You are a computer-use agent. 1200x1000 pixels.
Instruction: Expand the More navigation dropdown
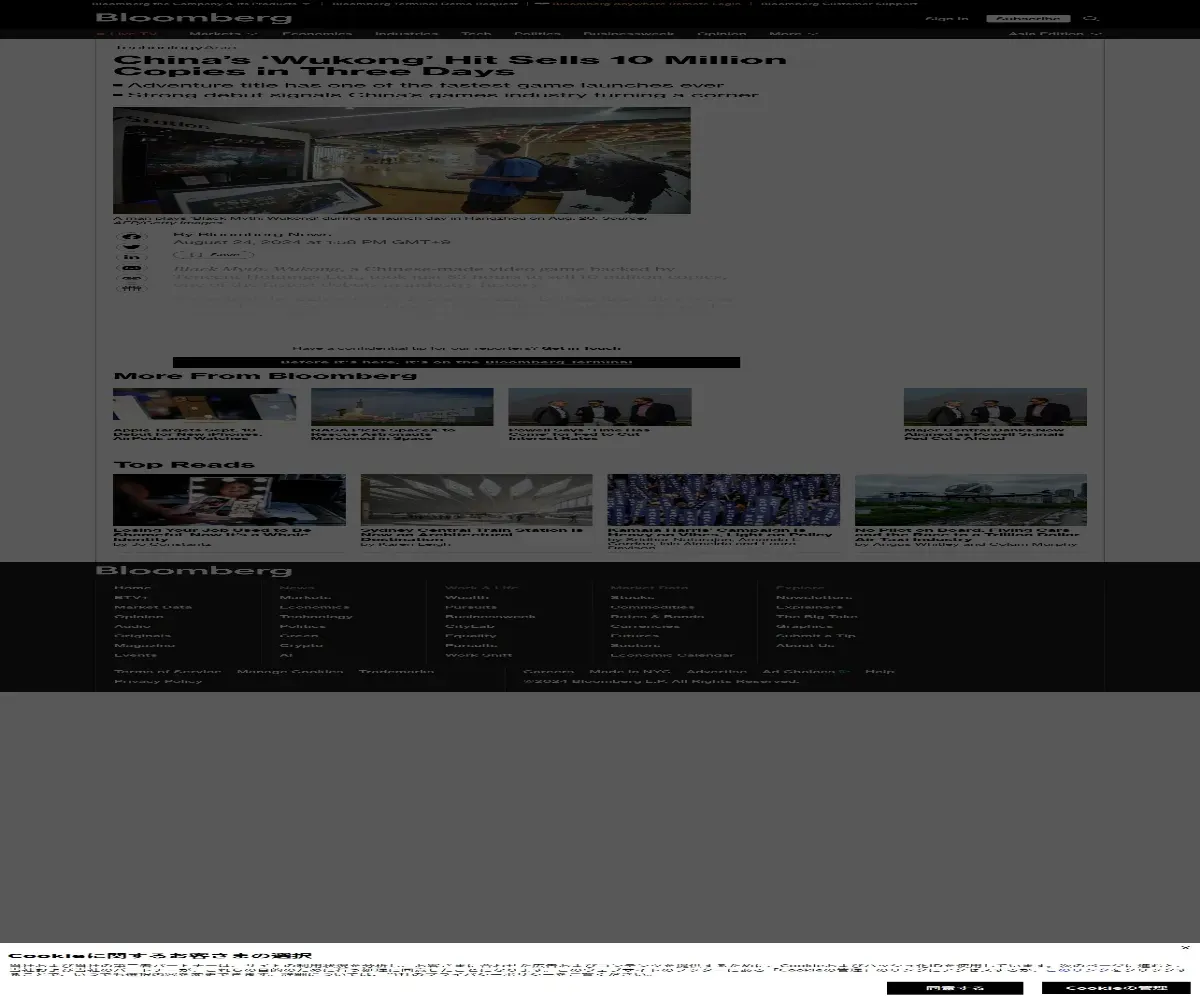click(793, 34)
